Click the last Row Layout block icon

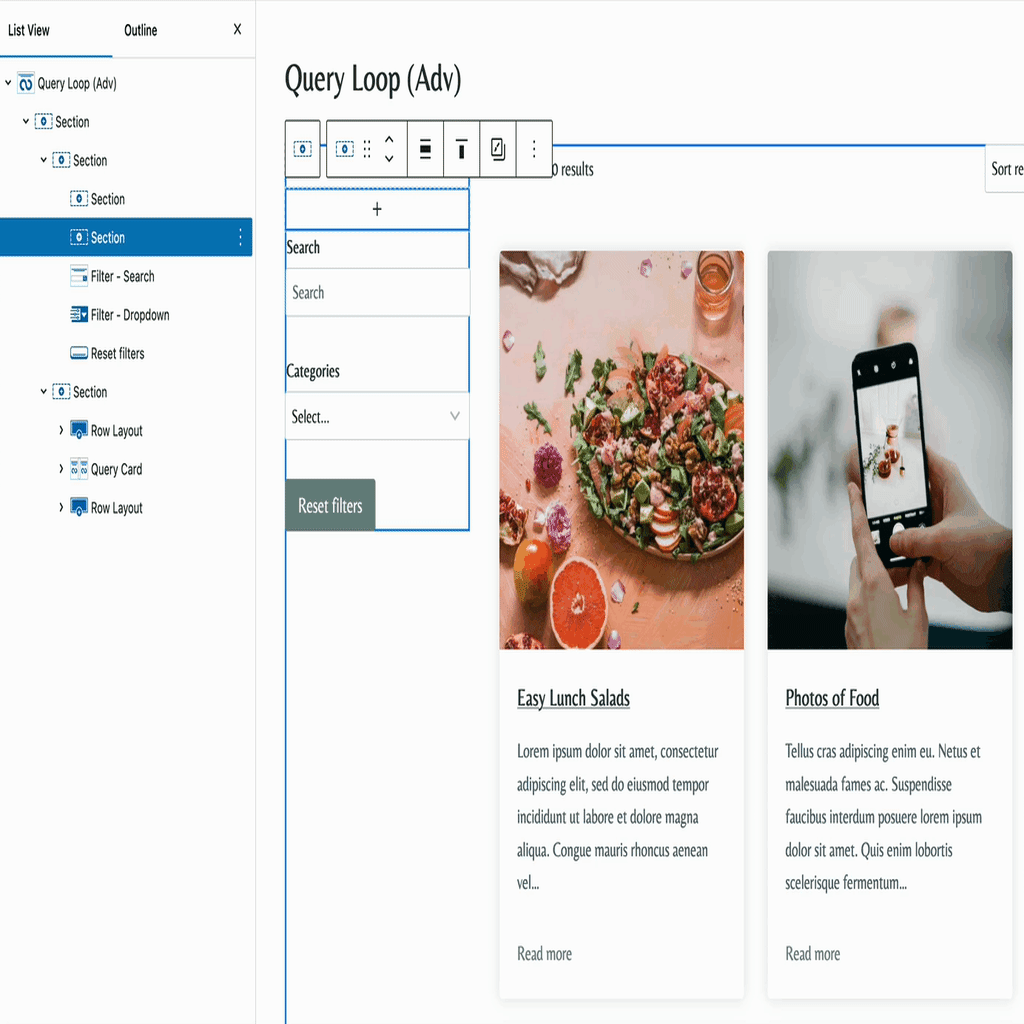pos(79,507)
